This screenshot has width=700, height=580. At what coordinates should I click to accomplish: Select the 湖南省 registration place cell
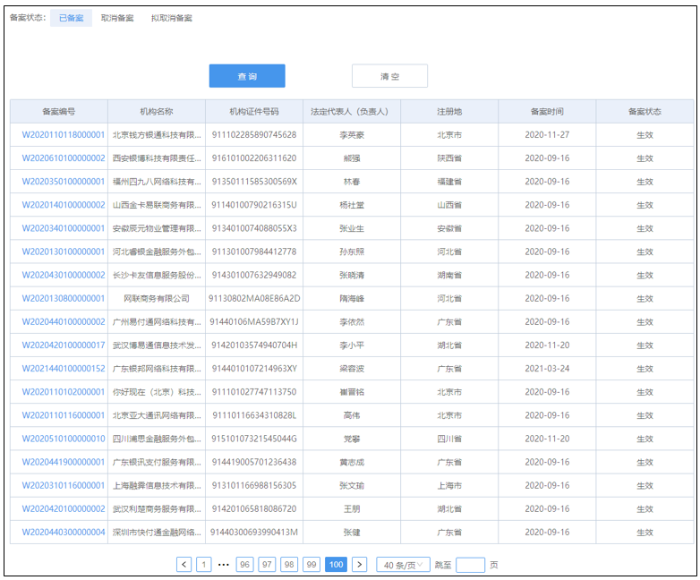(450, 275)
